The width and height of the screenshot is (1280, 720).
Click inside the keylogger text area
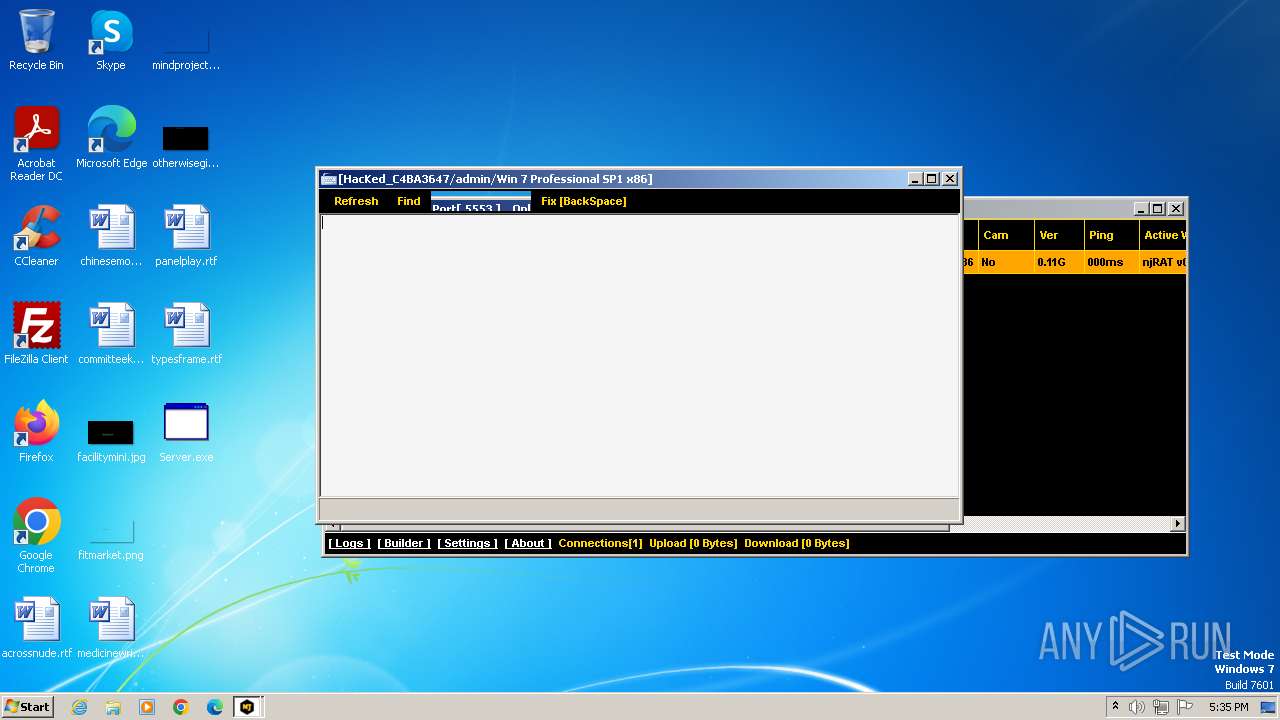coord(639,354)
